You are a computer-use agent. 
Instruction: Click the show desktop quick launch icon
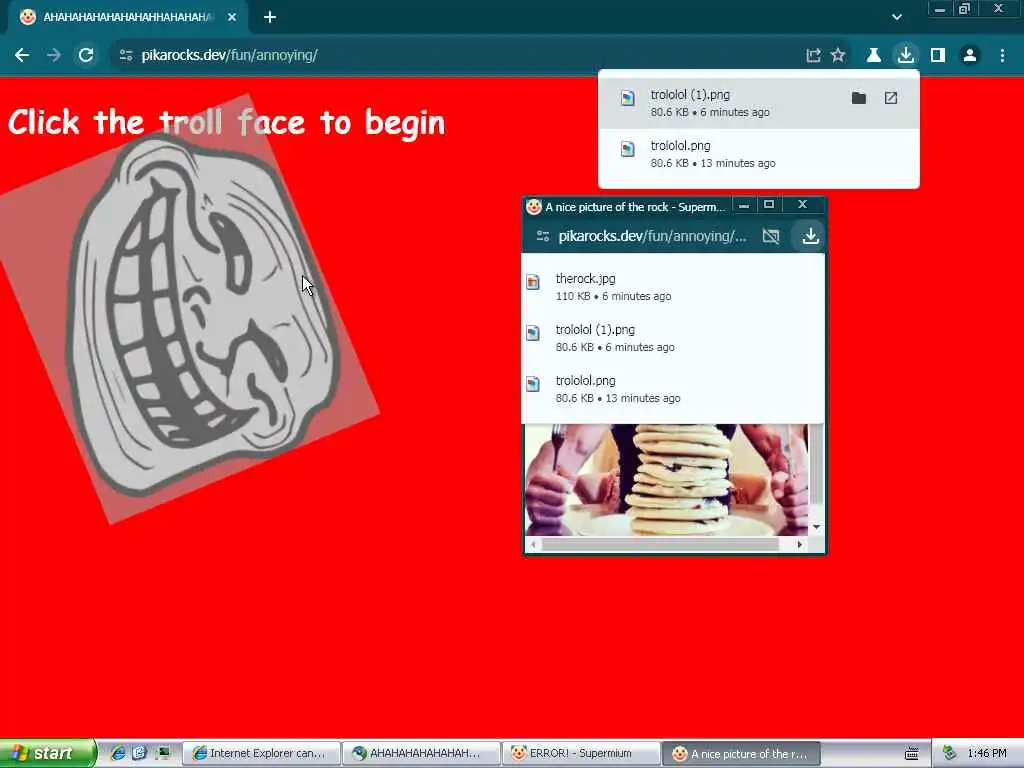coord(163,753)
